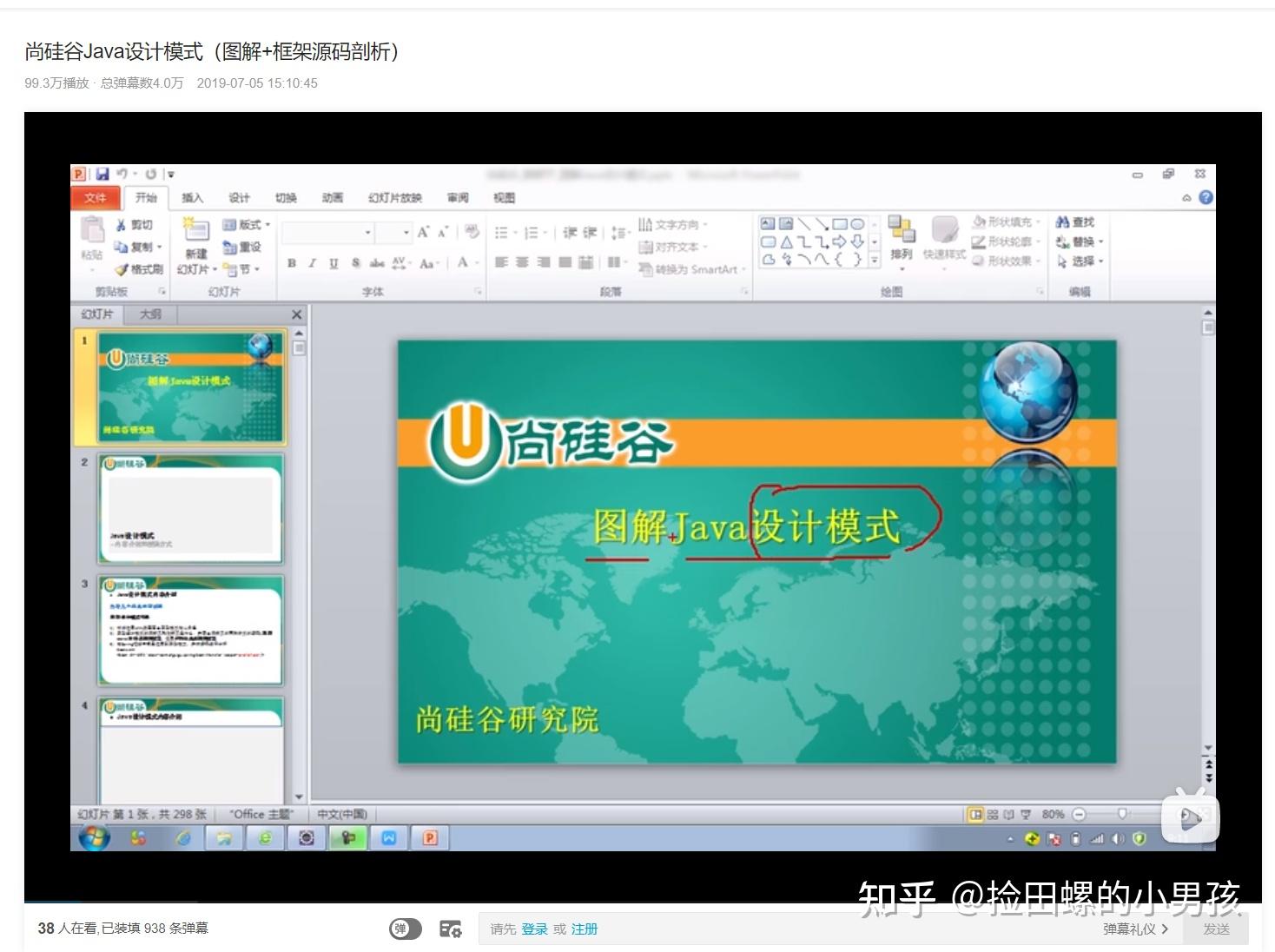Open the 弹幕礼仪 panel

[1129, 929]
